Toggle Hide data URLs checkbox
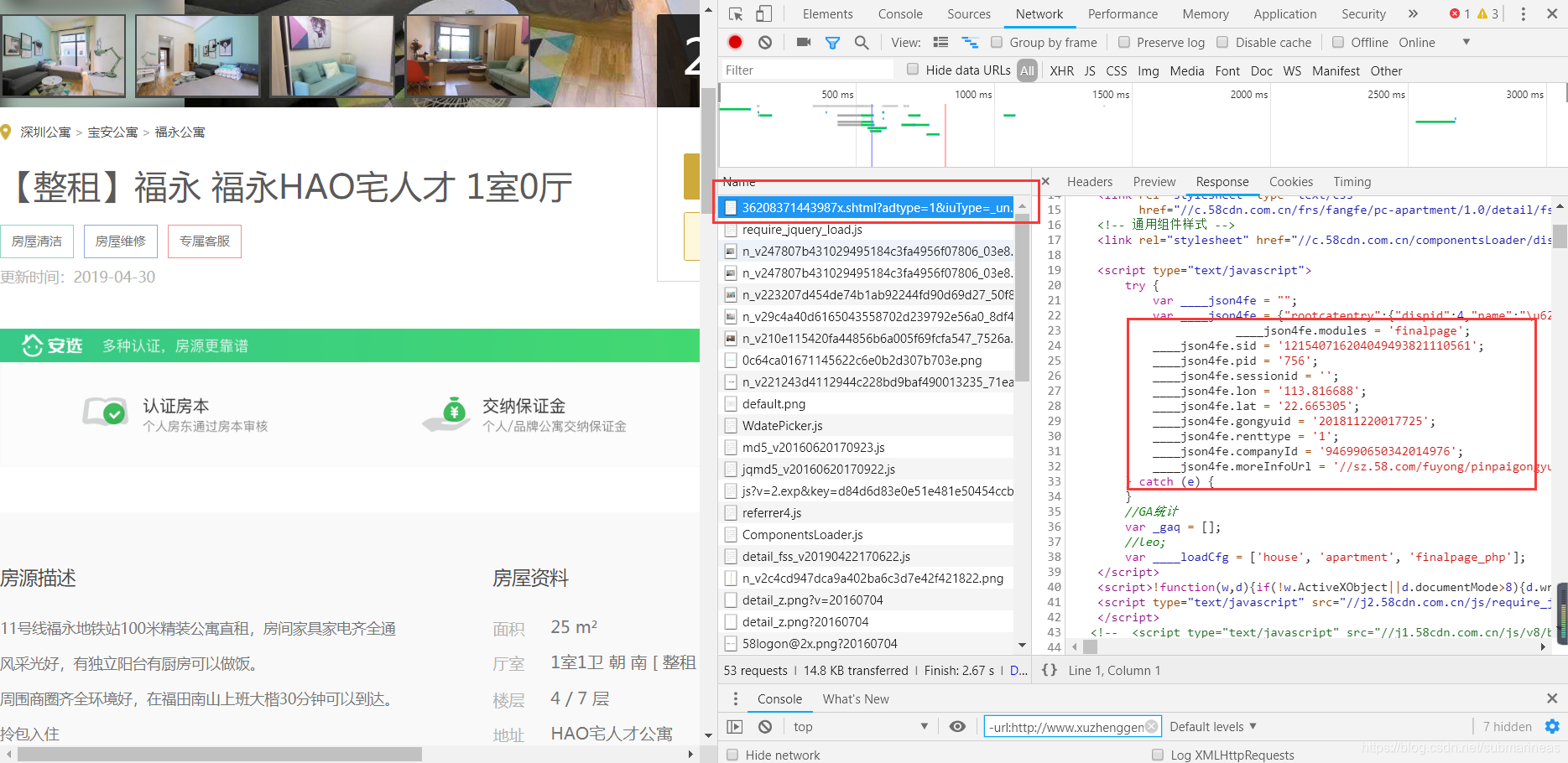1568x763 pixels. coord(913,70)
